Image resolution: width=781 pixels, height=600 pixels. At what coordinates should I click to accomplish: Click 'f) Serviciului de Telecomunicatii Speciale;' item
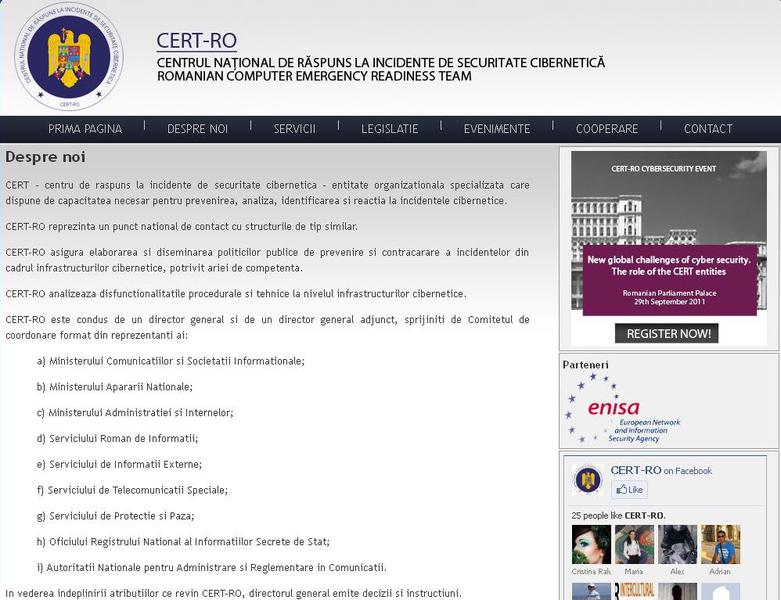(x=132, y=490)
